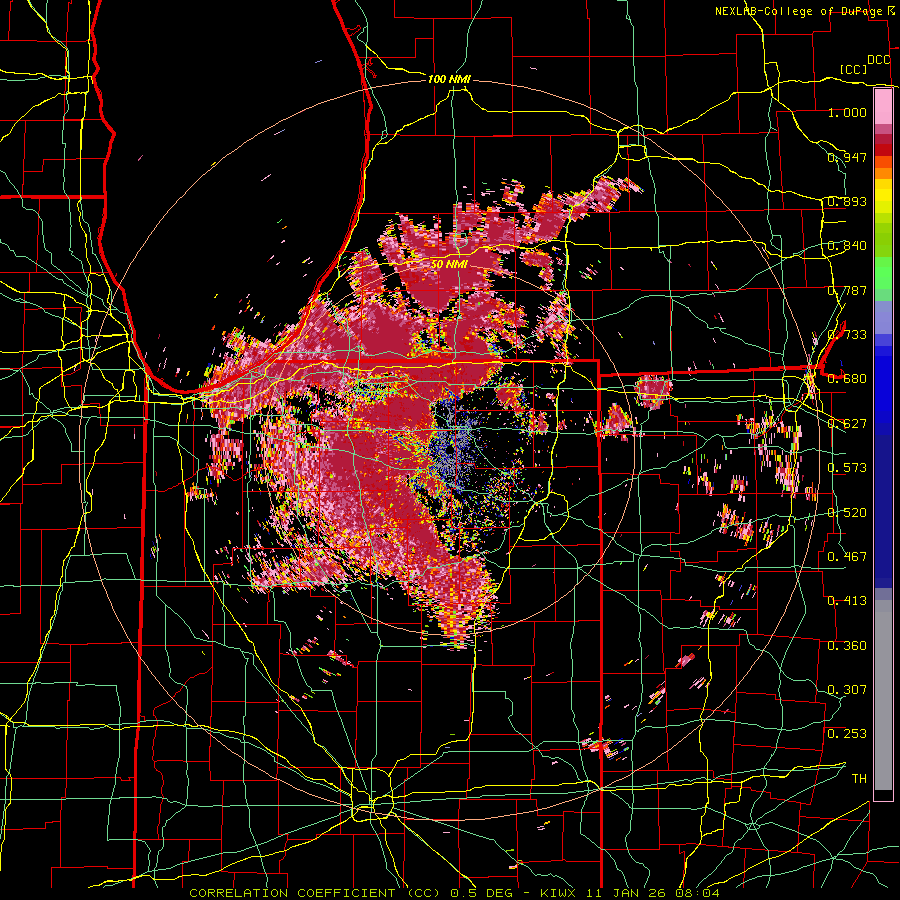Click the 0.627 value on the color scale

(847, 424)
